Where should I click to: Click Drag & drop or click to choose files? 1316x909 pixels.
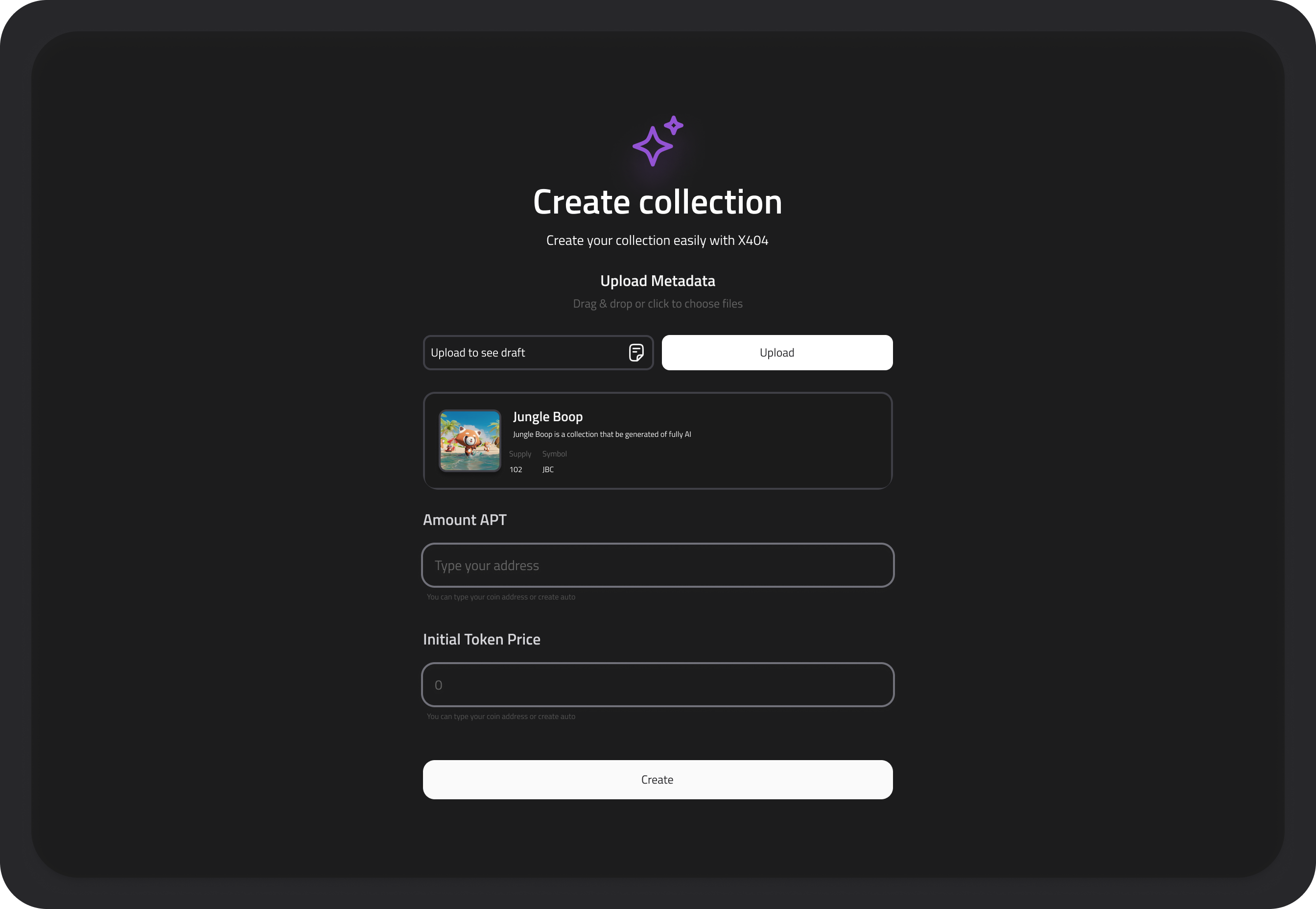pyautogui.click(x=658, y=304)
